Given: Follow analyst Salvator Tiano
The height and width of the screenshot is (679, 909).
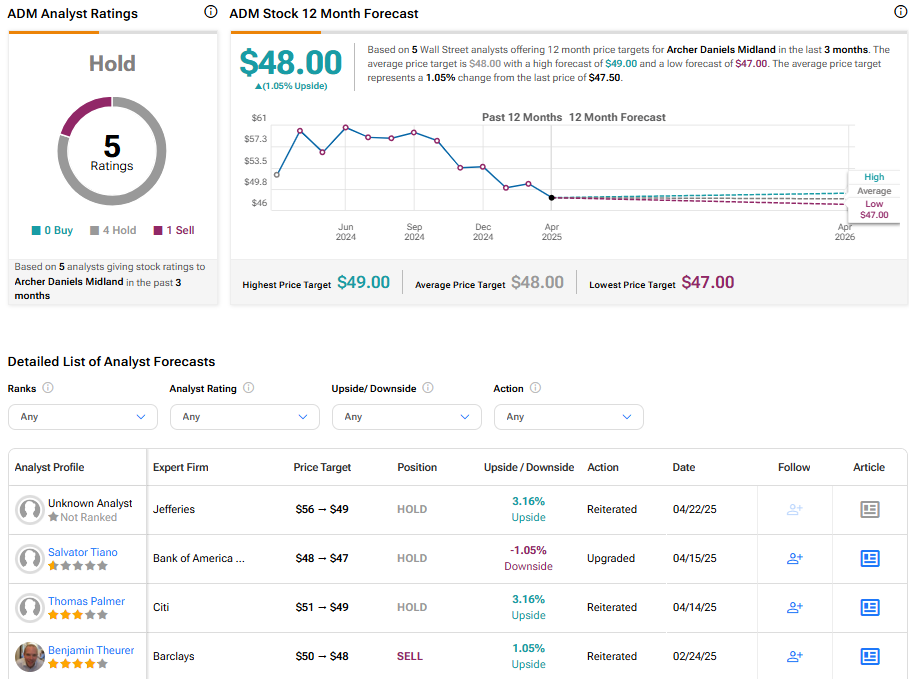Looking at the screenshot, I should click(795, 558).
